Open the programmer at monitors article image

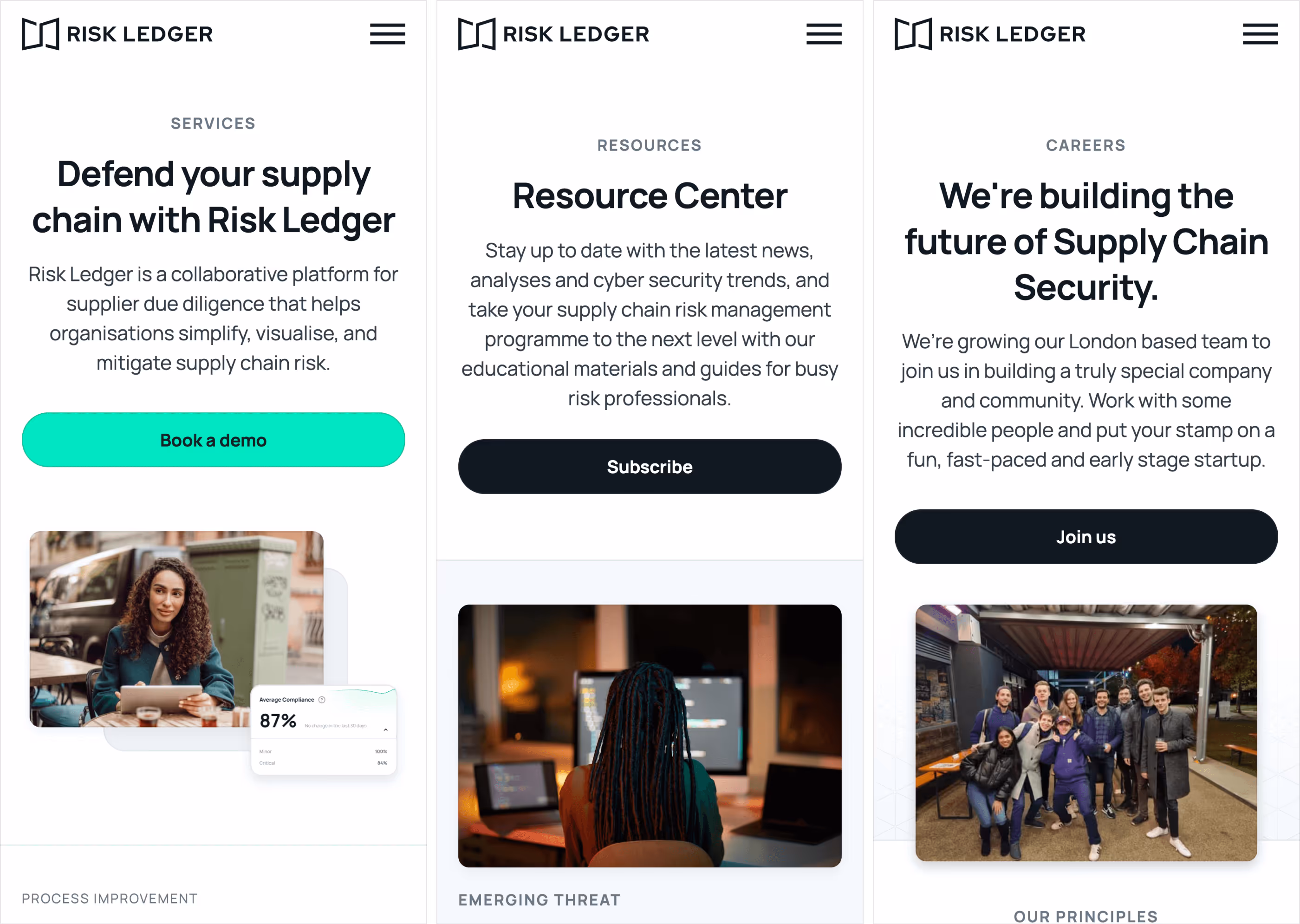click(x=650, y=735)
